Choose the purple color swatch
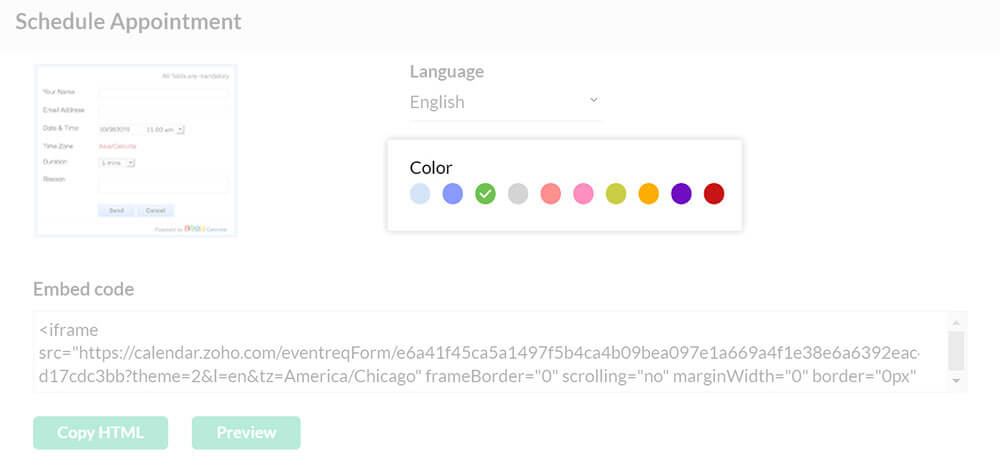 pyautogui.click(x=681, y=194)
